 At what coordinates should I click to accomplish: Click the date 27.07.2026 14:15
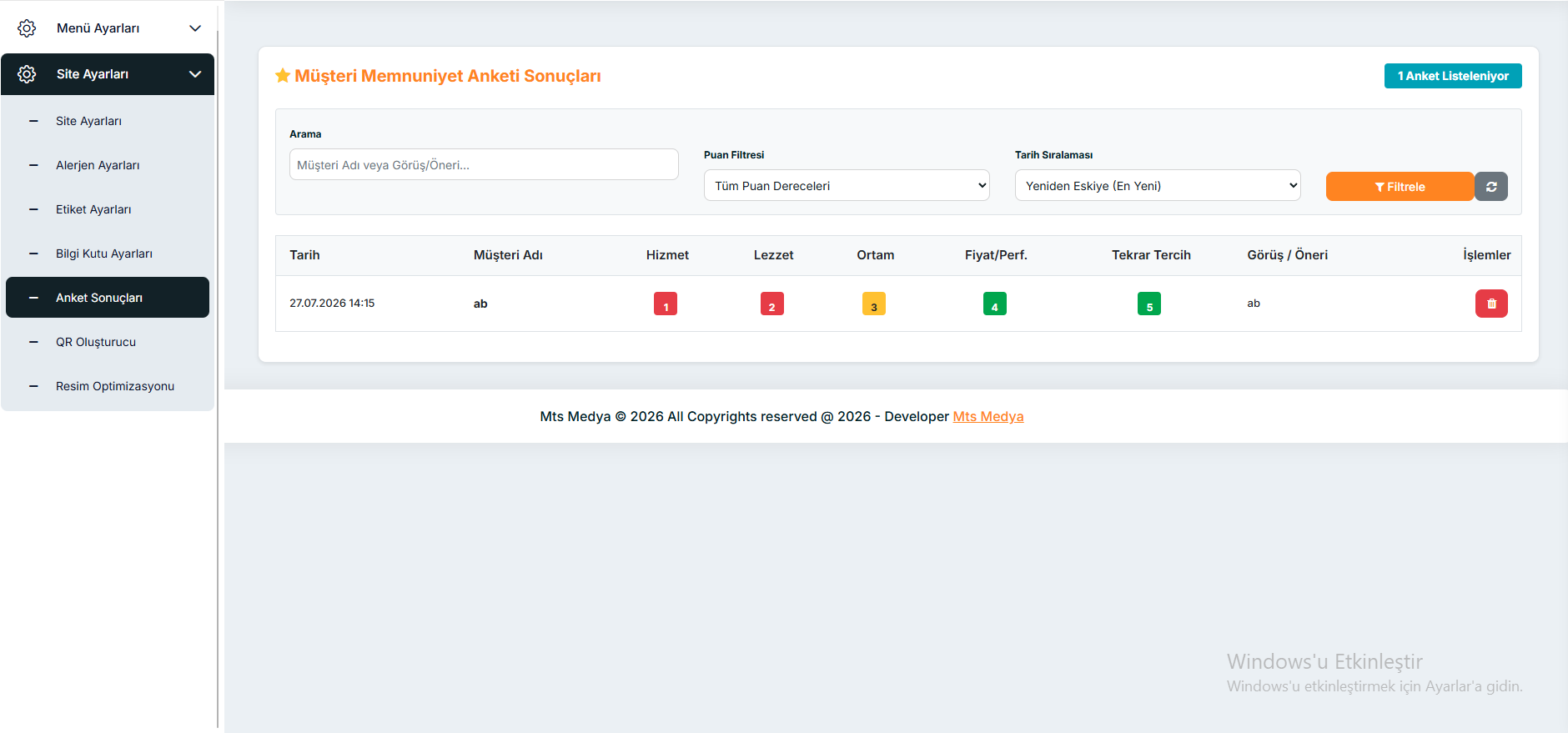click(332, 303)
